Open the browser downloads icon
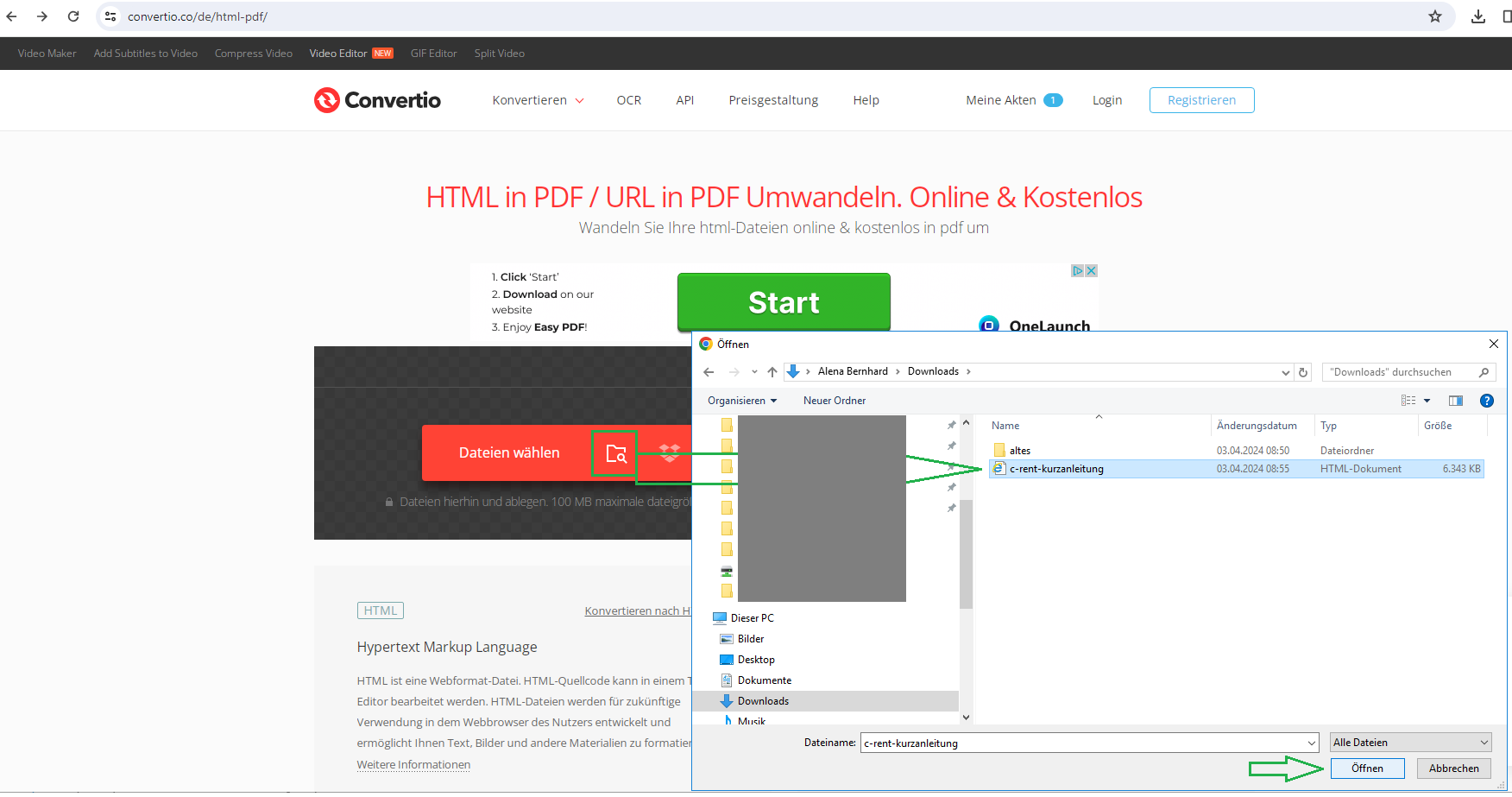This screenshot has height=797, width=1512. 1478,16
